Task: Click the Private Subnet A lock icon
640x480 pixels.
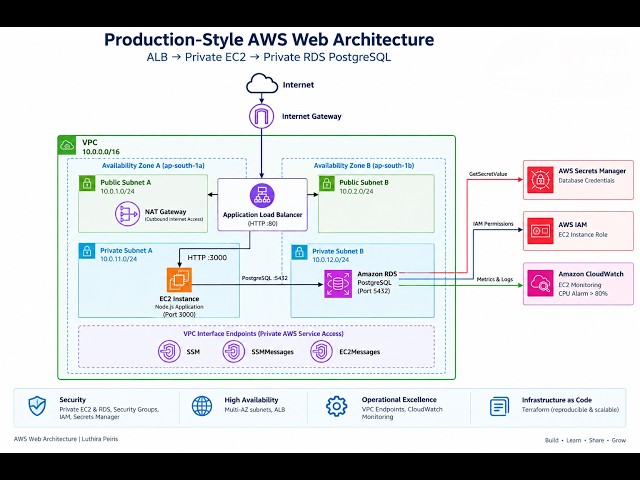Action: tap(87, 251)
